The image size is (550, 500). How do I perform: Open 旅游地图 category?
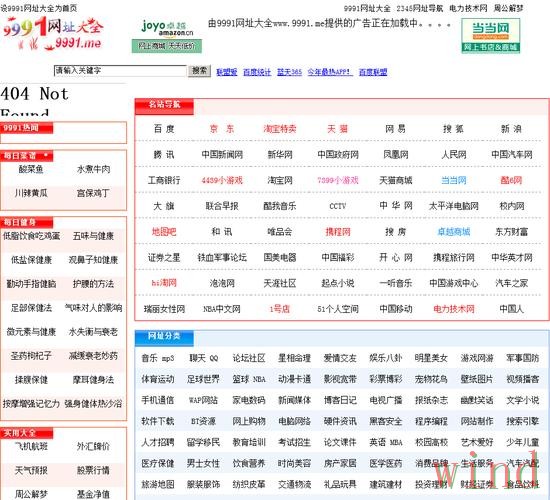pyautogui.click(x=157, y=484)
